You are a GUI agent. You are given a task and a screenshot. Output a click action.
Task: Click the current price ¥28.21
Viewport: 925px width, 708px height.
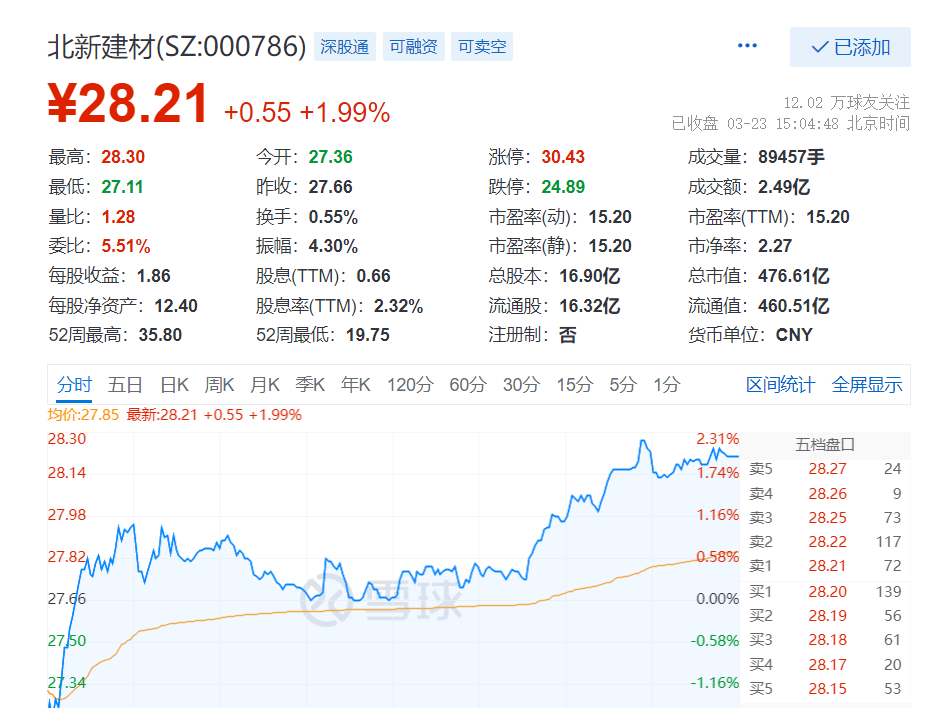(127, 104)
